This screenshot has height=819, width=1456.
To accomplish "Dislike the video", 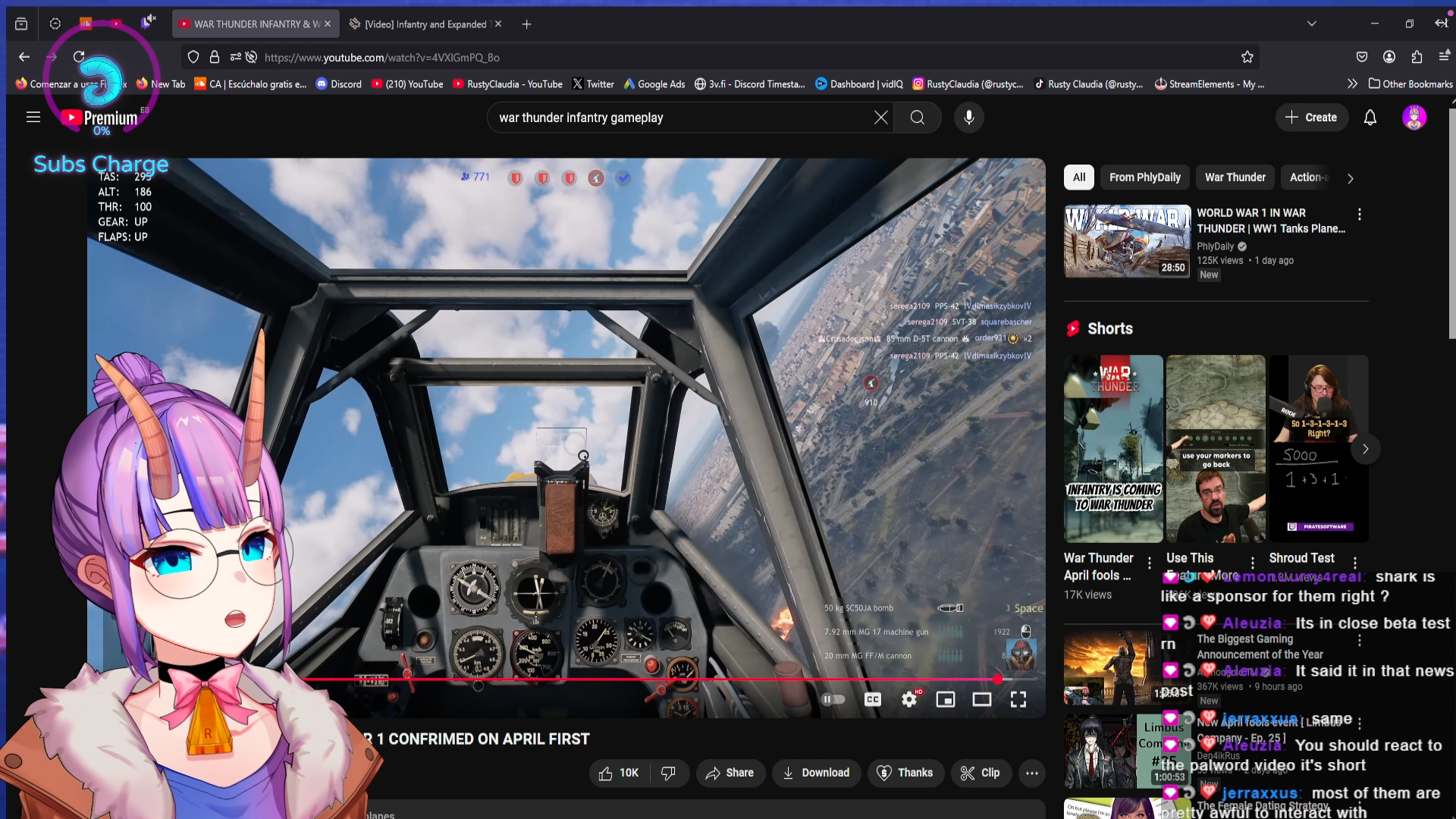I will coord(668,773).
